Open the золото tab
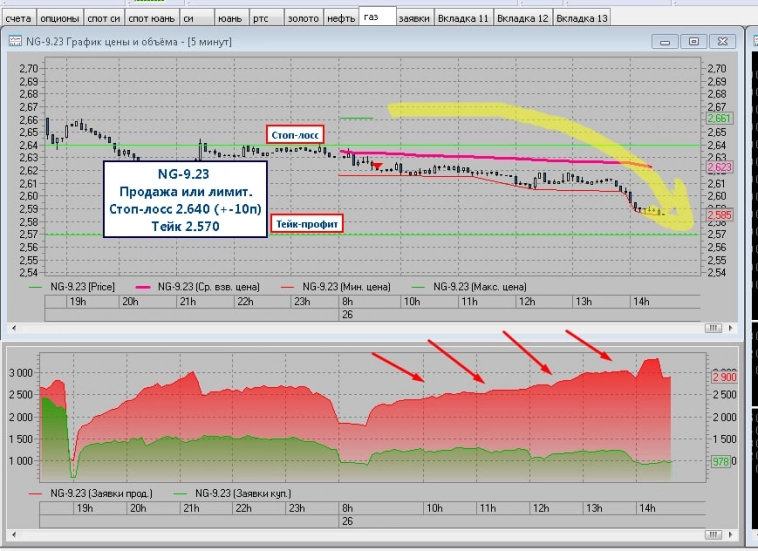758x551 pixels. pos(303,18)
